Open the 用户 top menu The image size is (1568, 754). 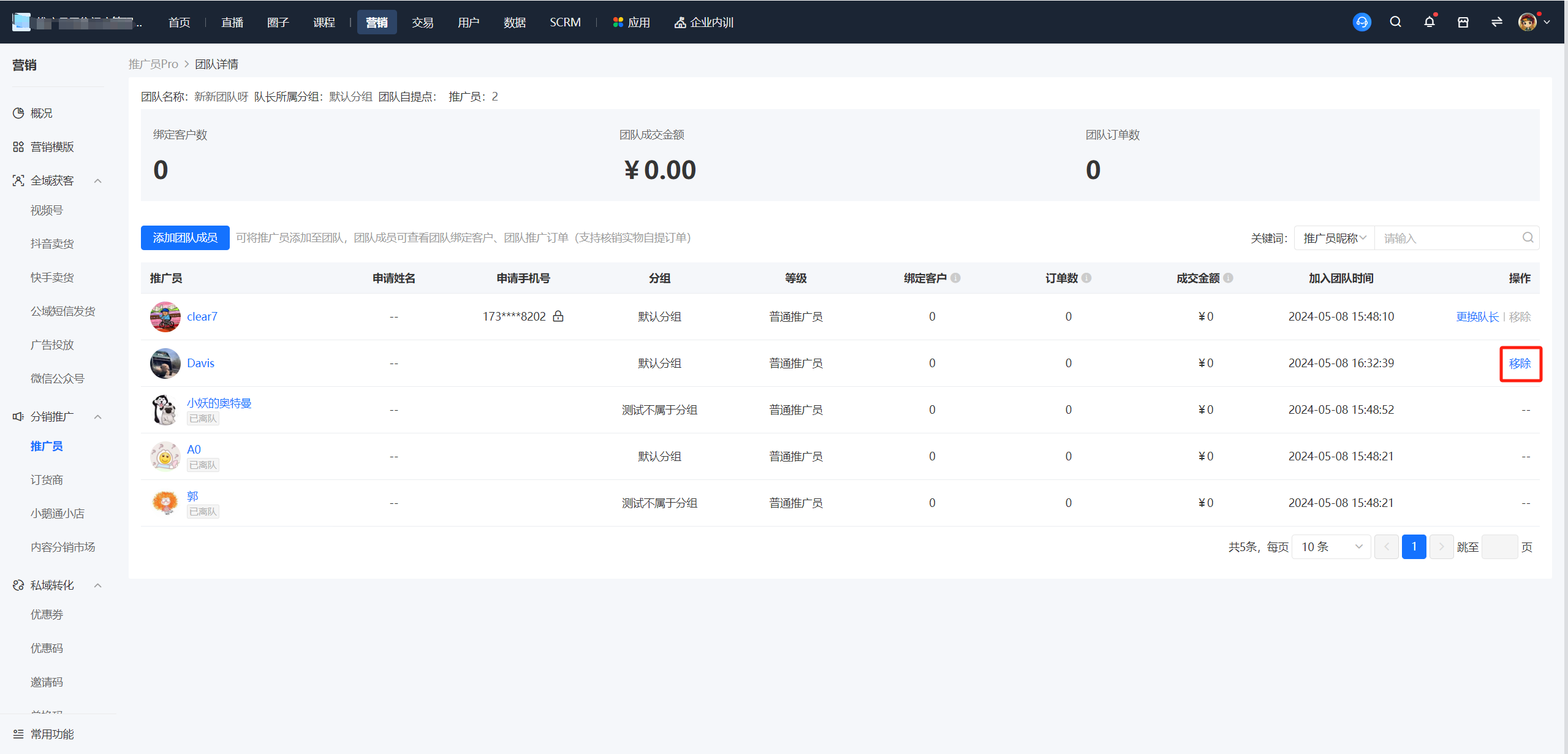point(468,22)
